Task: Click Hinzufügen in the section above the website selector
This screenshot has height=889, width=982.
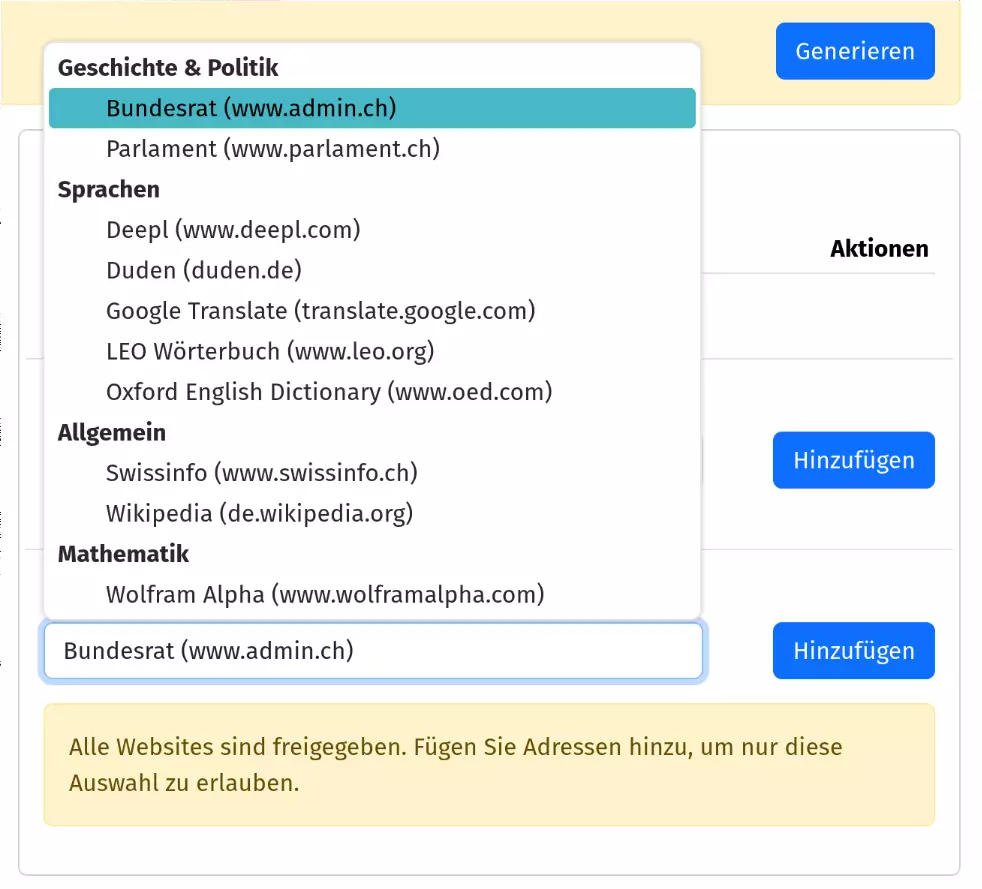Action: tap(853, 460)
